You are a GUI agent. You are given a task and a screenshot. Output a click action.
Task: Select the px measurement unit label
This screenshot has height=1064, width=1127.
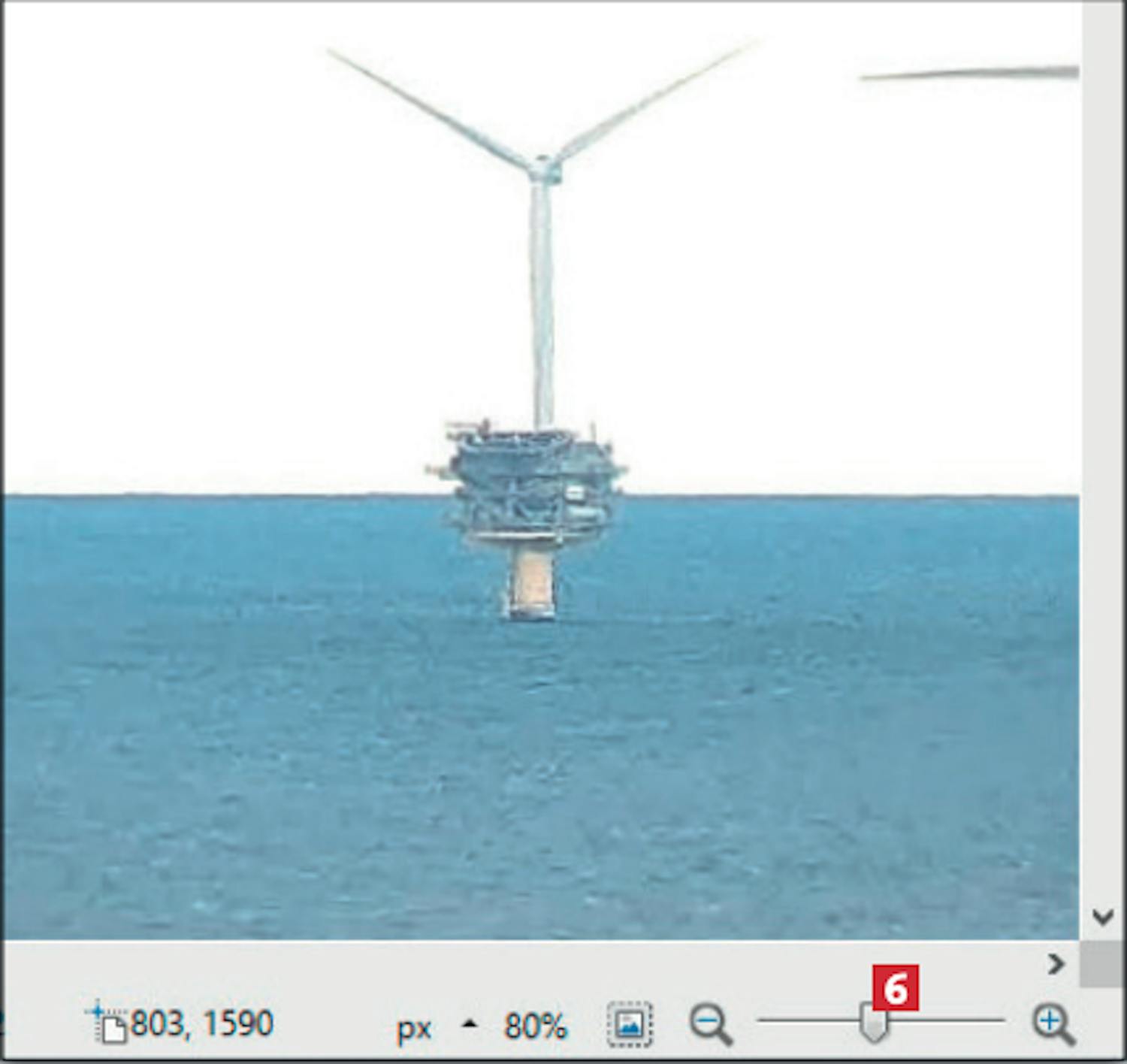pyautogui.click(x=414, y=1026)
